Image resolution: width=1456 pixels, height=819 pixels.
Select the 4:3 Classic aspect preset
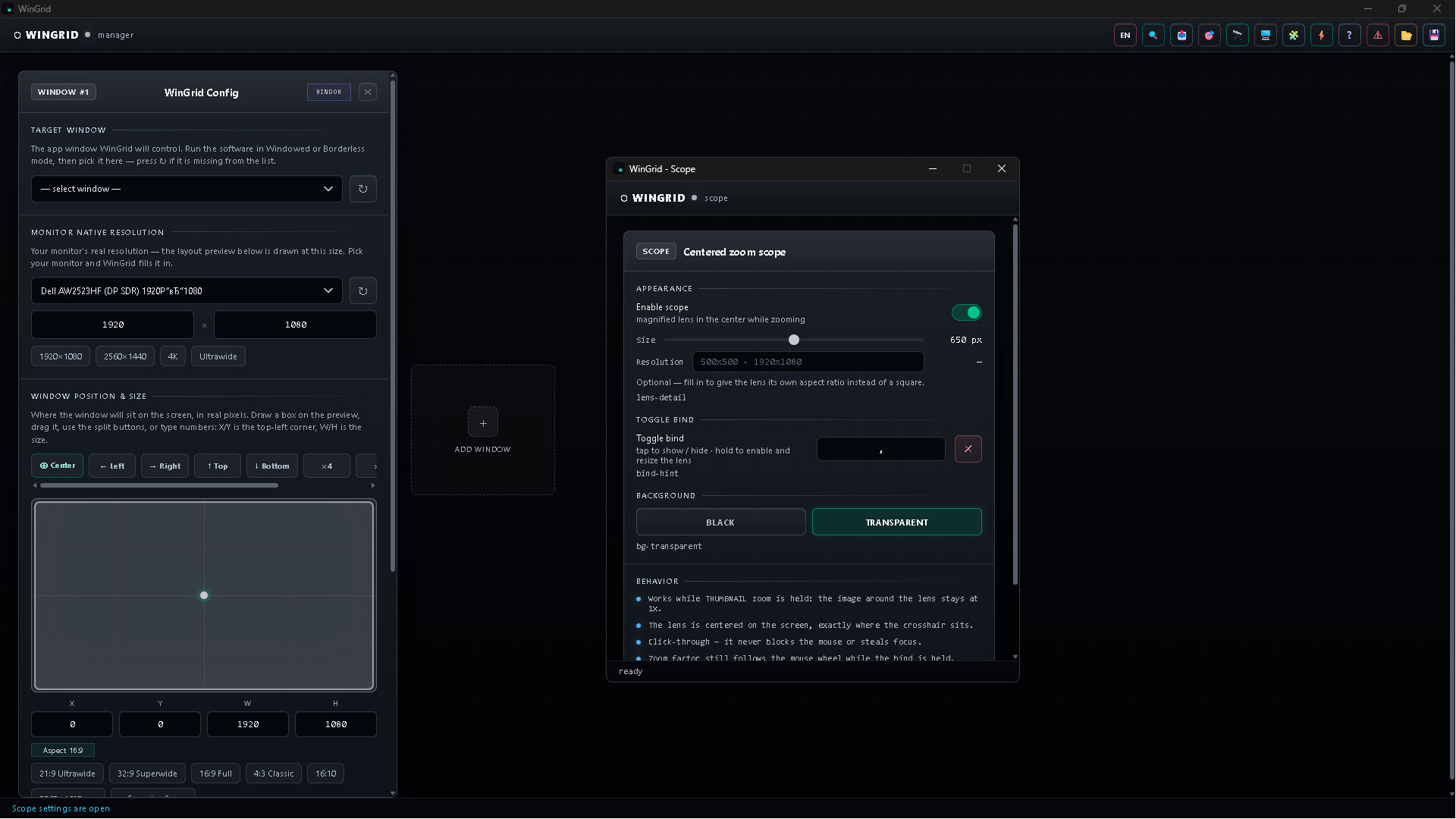click(x=274, y=773)
